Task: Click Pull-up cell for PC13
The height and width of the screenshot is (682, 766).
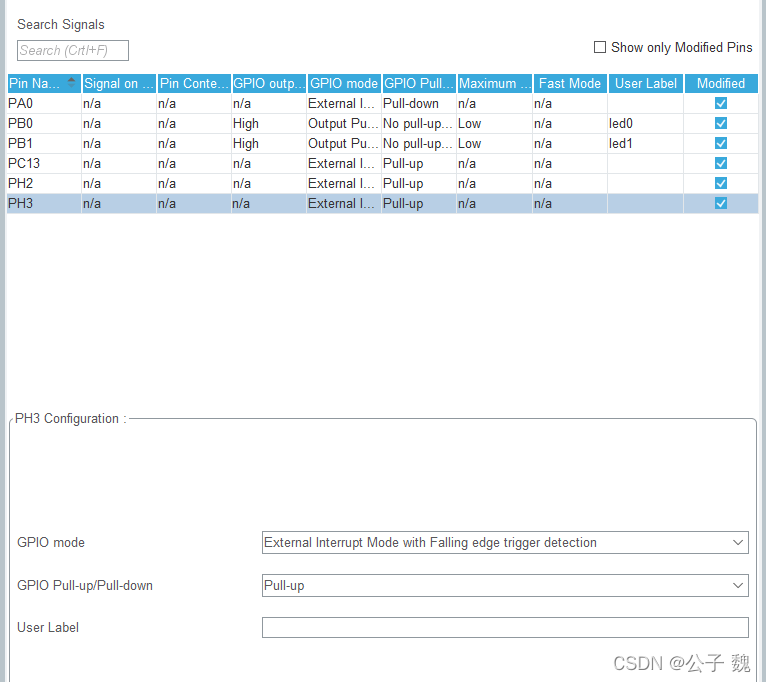Action: click(x=419, y=164)
